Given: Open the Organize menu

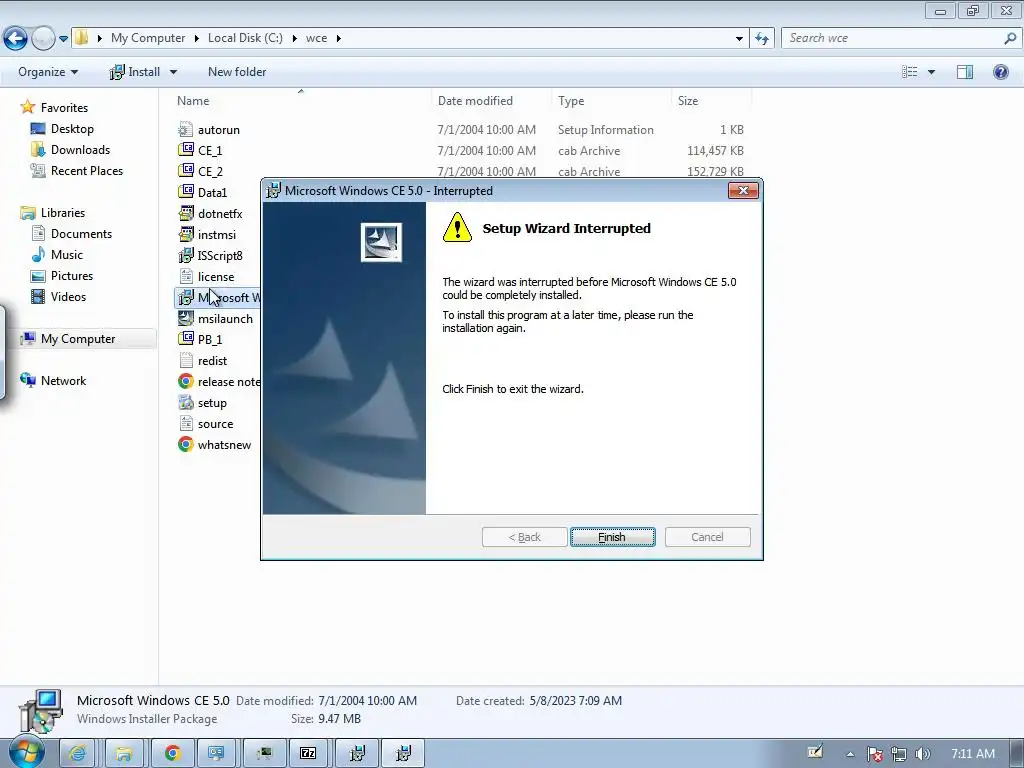Looking at the screenshot, I should click(48, 72).
